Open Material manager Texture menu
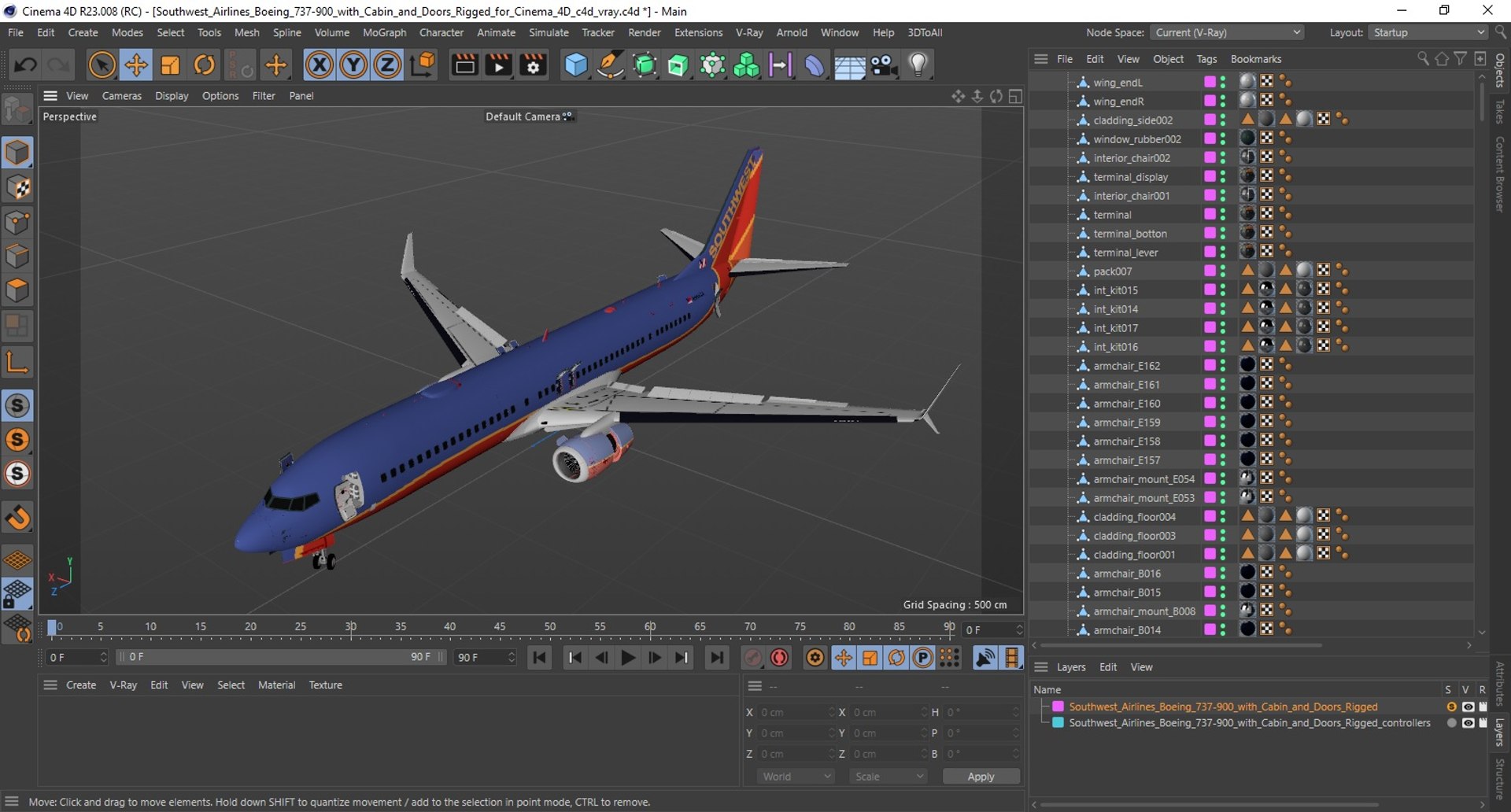The width and height of the screenshot is (1511, 812). 326,685
